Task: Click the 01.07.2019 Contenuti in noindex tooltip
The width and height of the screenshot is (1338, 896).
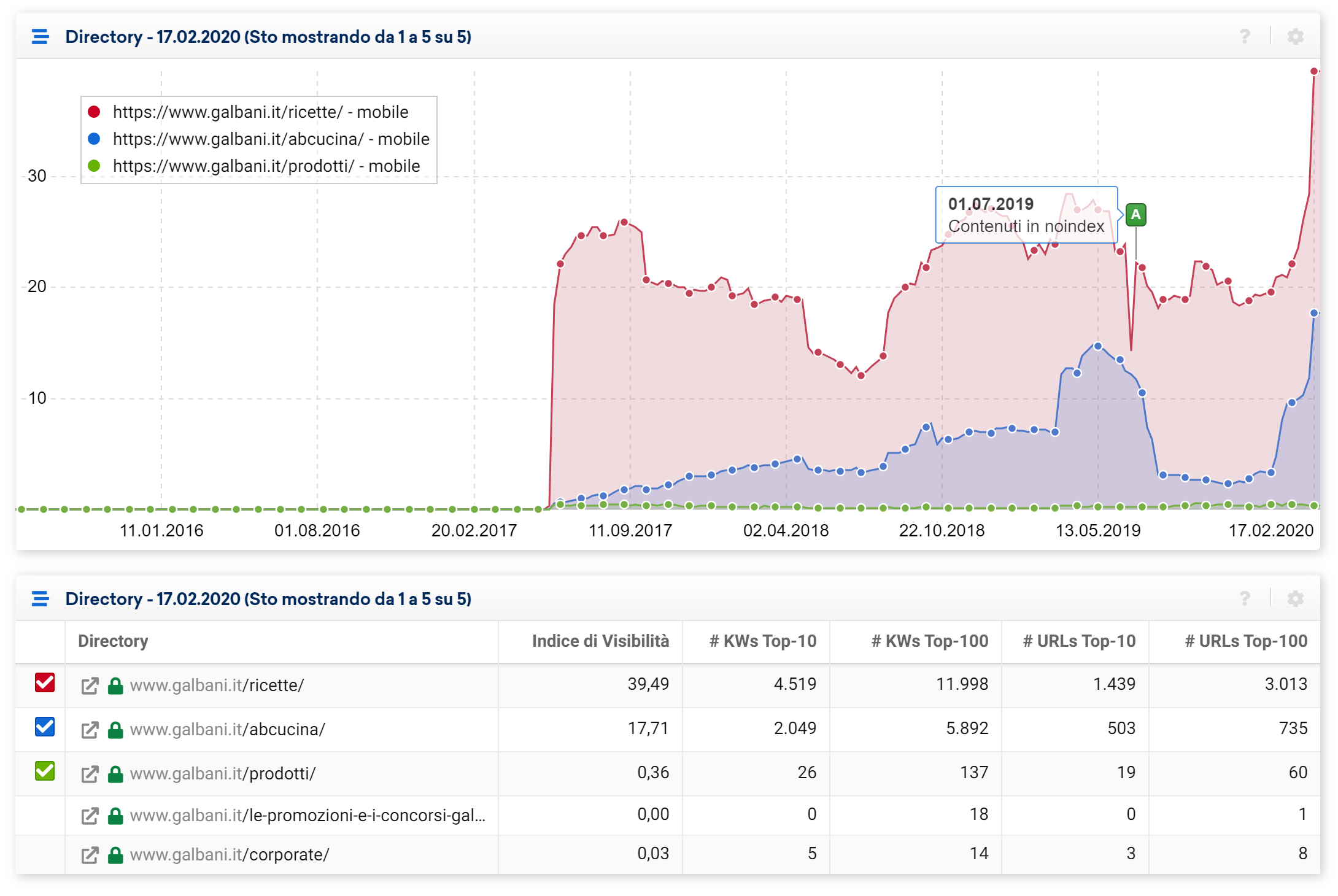Action: (1026, 215)
